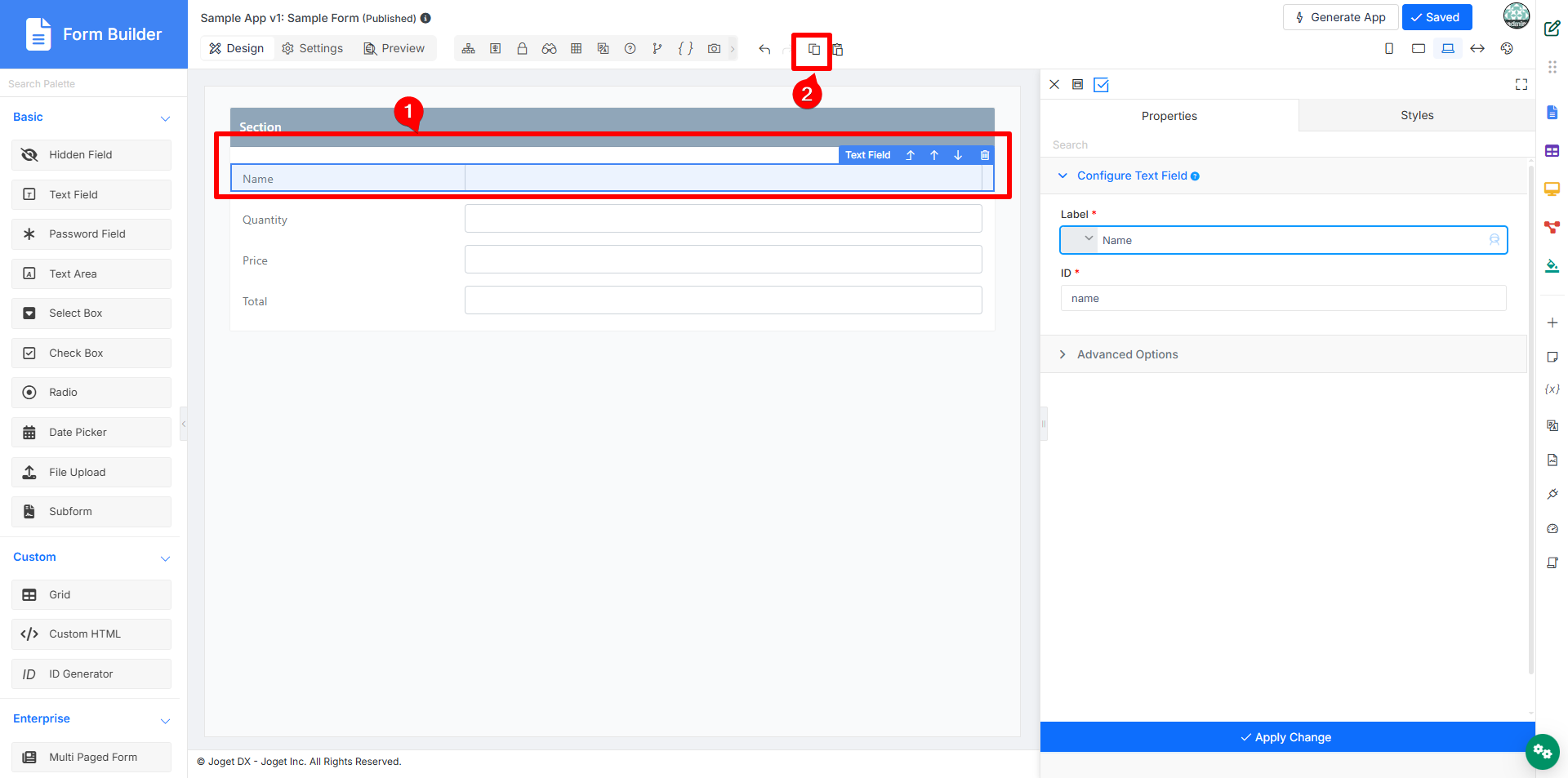Switch to the Styles tab
This screenshot has width=1568, height=778.
pos(1417,115)
